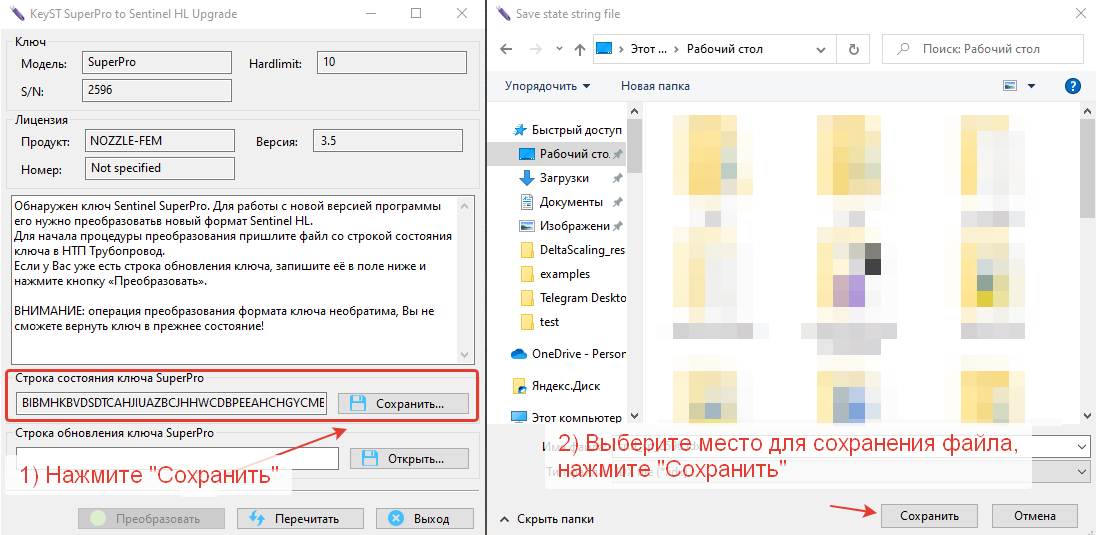Open the view options dropdown arrow
The width and height of the screenshot is (1099, 535).
1031,86
